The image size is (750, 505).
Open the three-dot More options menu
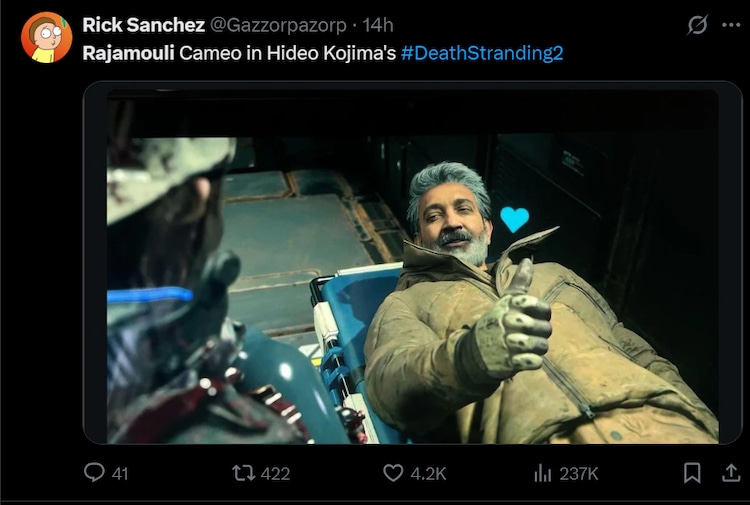[x=731, y=26]
